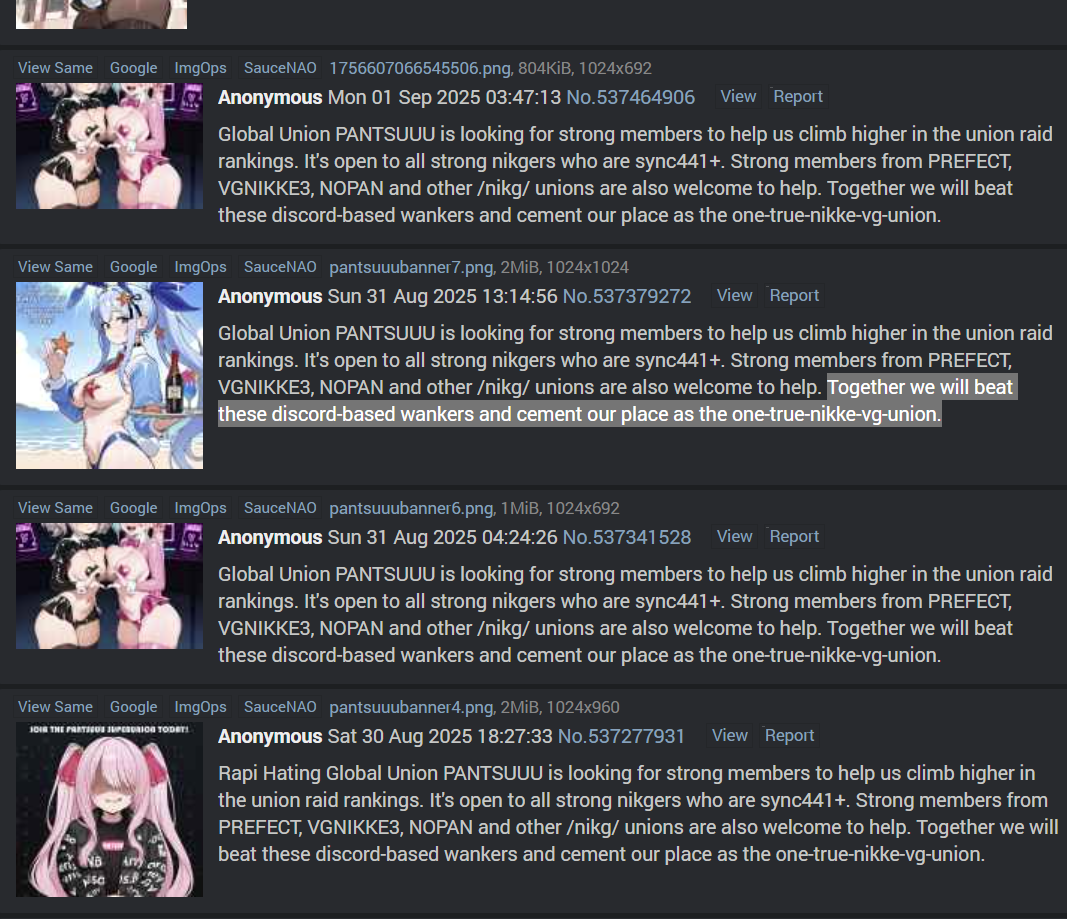Click Google search for pantsuuubanner6.png
The height and width of the screenshot is (919, 1067).
[133, 507]
